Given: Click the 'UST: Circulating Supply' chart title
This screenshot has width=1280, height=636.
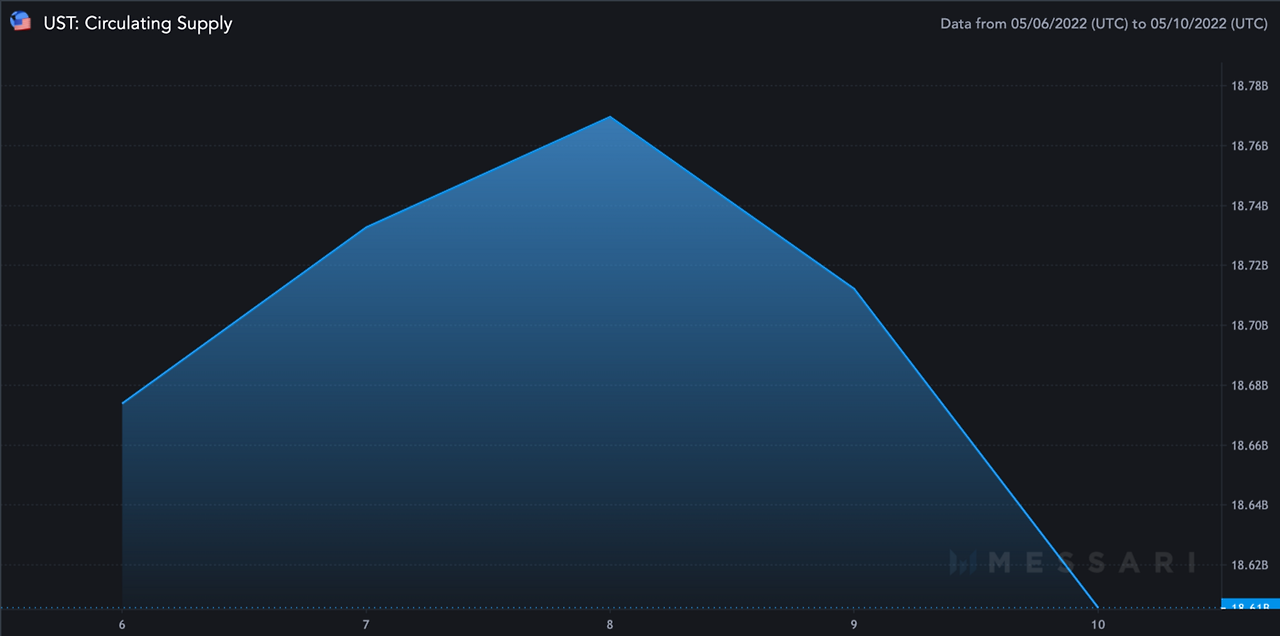Looking at the screenshot, I should point(138,23).
